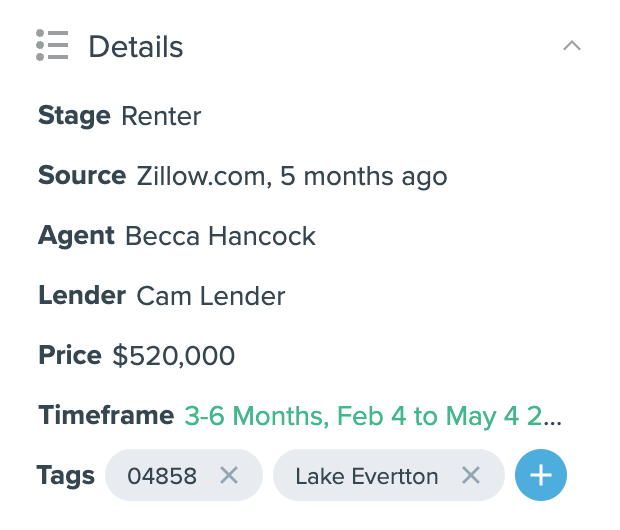Remove the Lake Evertton tag
This screenshot has height=530, width=620.
(x=471, y=475)
